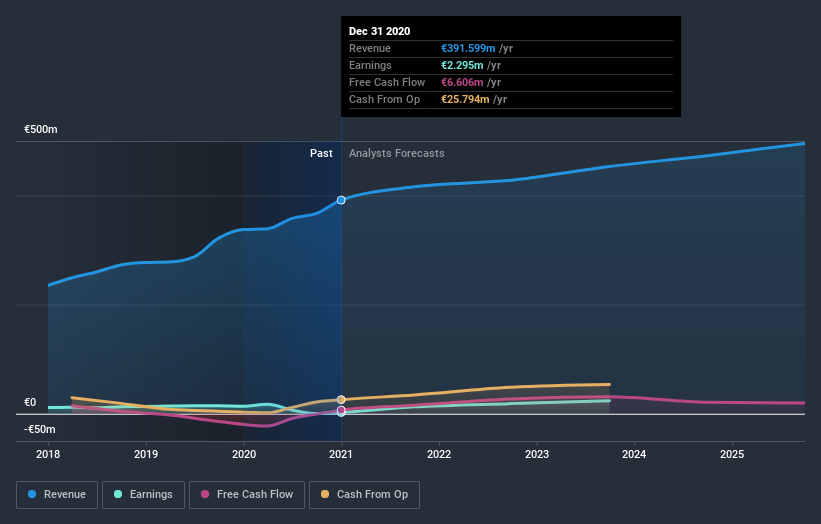Click the Free Cash Flow label in tooltip
This screenshot has width=821, height=524.
click(x=387, y=83)
